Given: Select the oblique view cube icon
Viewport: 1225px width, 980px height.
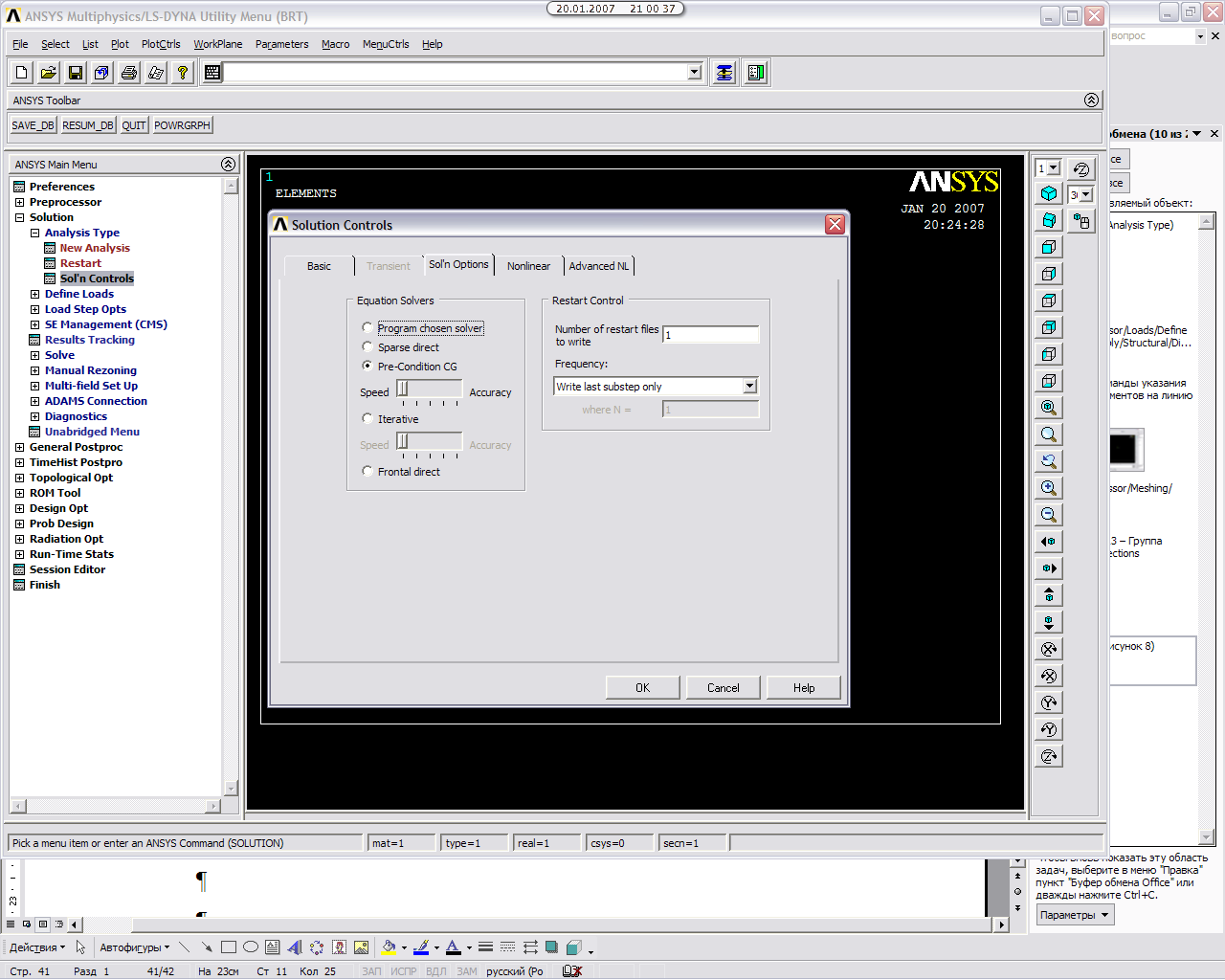Looking at the screenshot, I should click(1049, 220).
